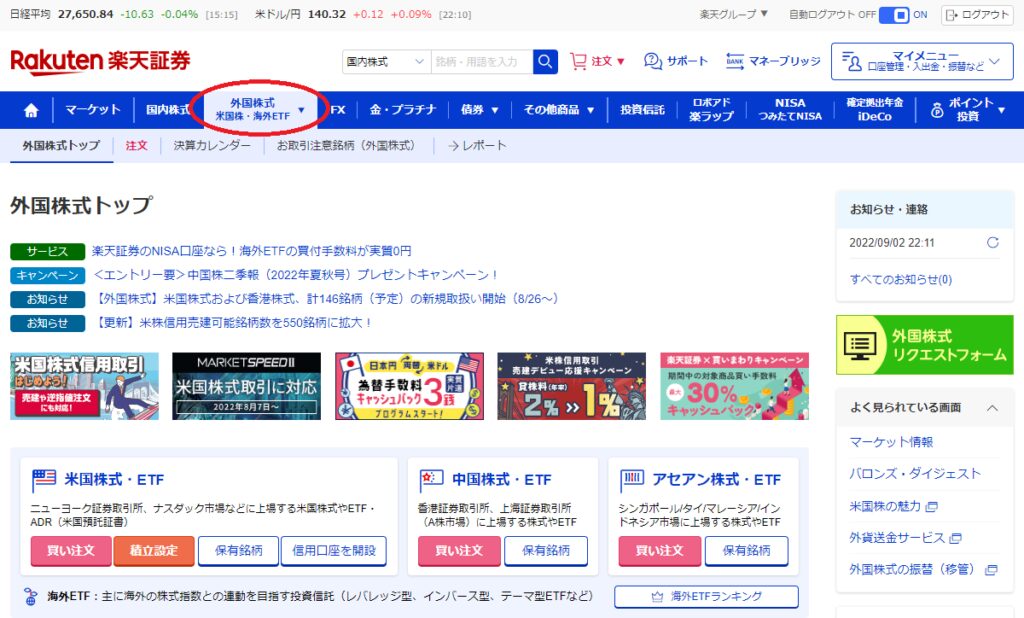Viewport: 1024px width, 618px height.
Task: Open the マーケット menu item
Action: (x=92, y=109)
